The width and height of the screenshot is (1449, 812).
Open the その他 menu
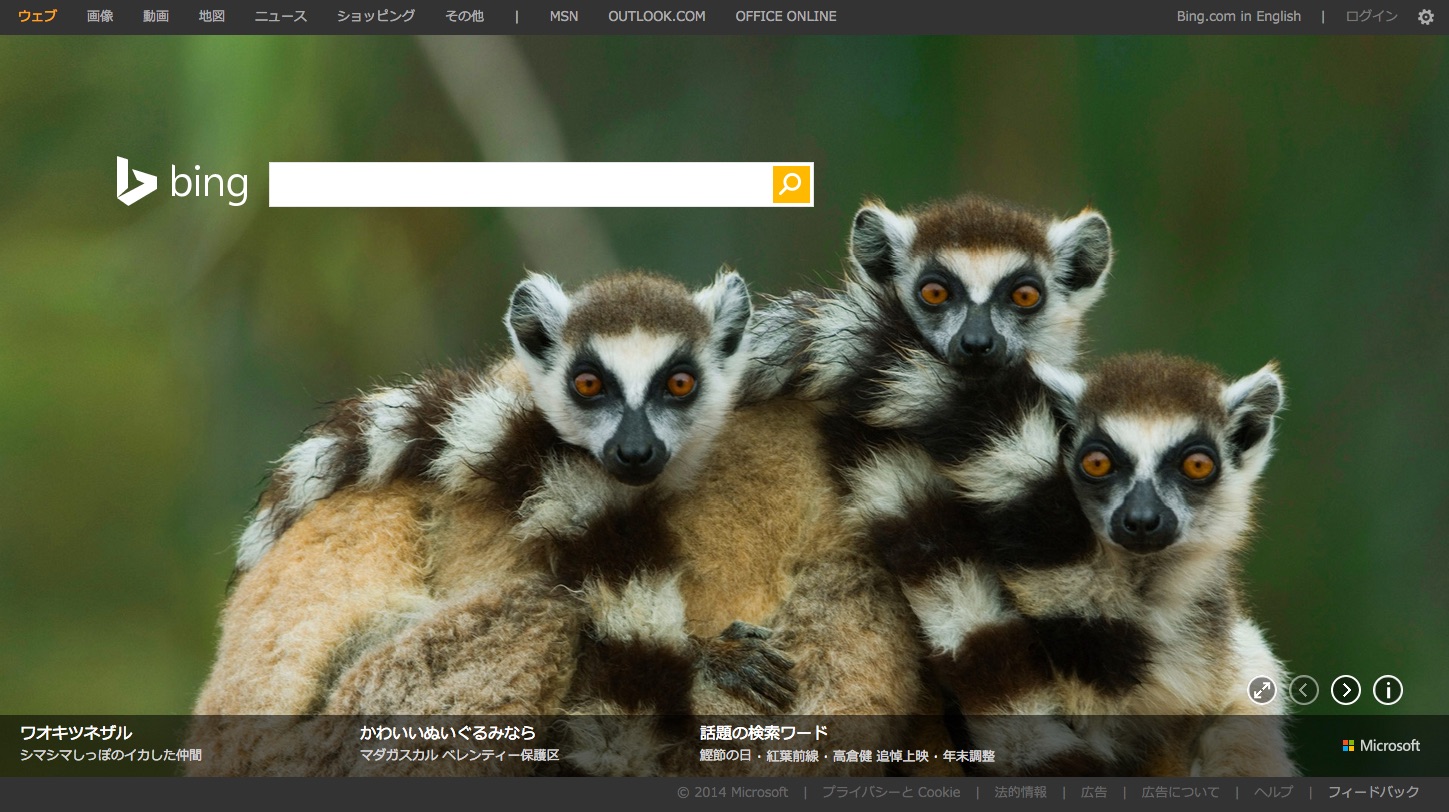[465, 16]
